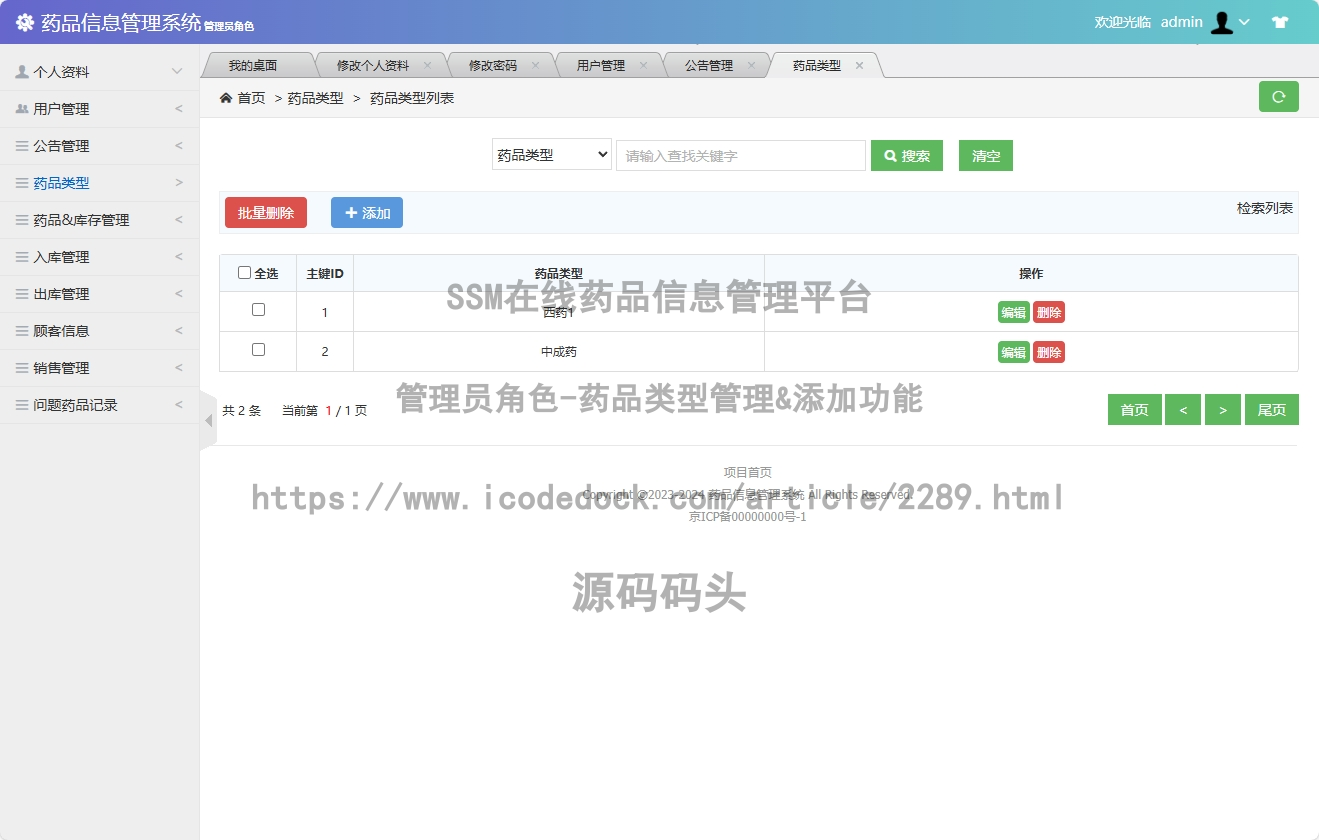Click the list icon beside 顾客信息

pyautogui.click(x=22, y=331)
